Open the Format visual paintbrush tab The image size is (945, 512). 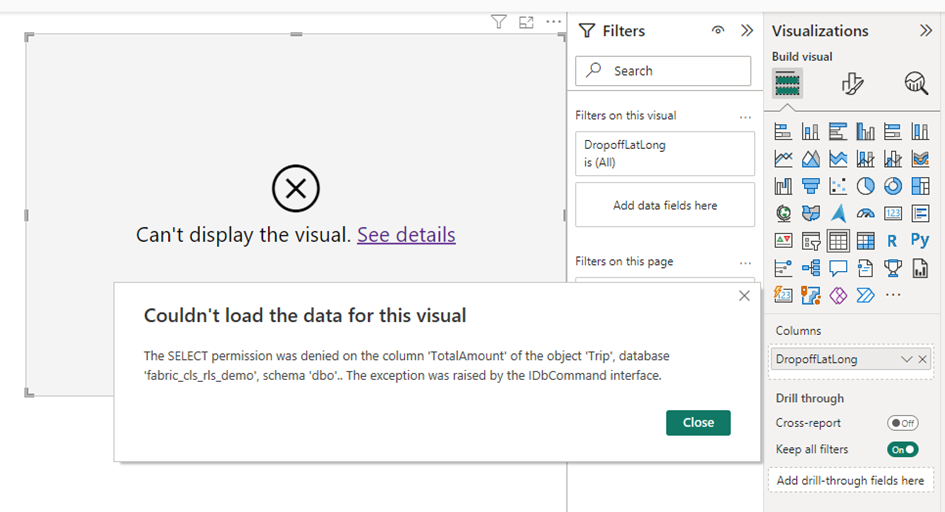852,84
